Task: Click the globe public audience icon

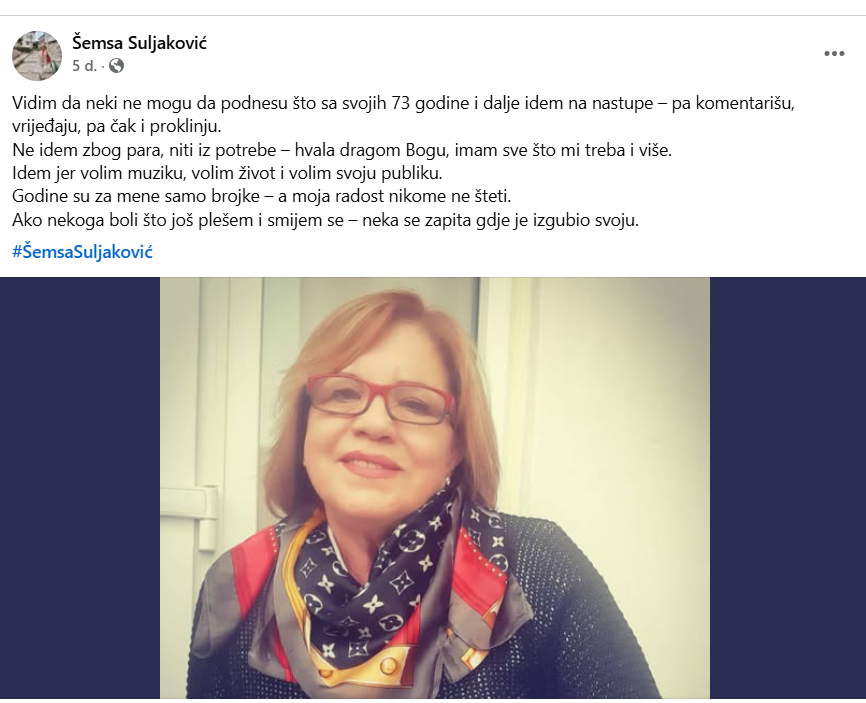Action: coord(117,66)
